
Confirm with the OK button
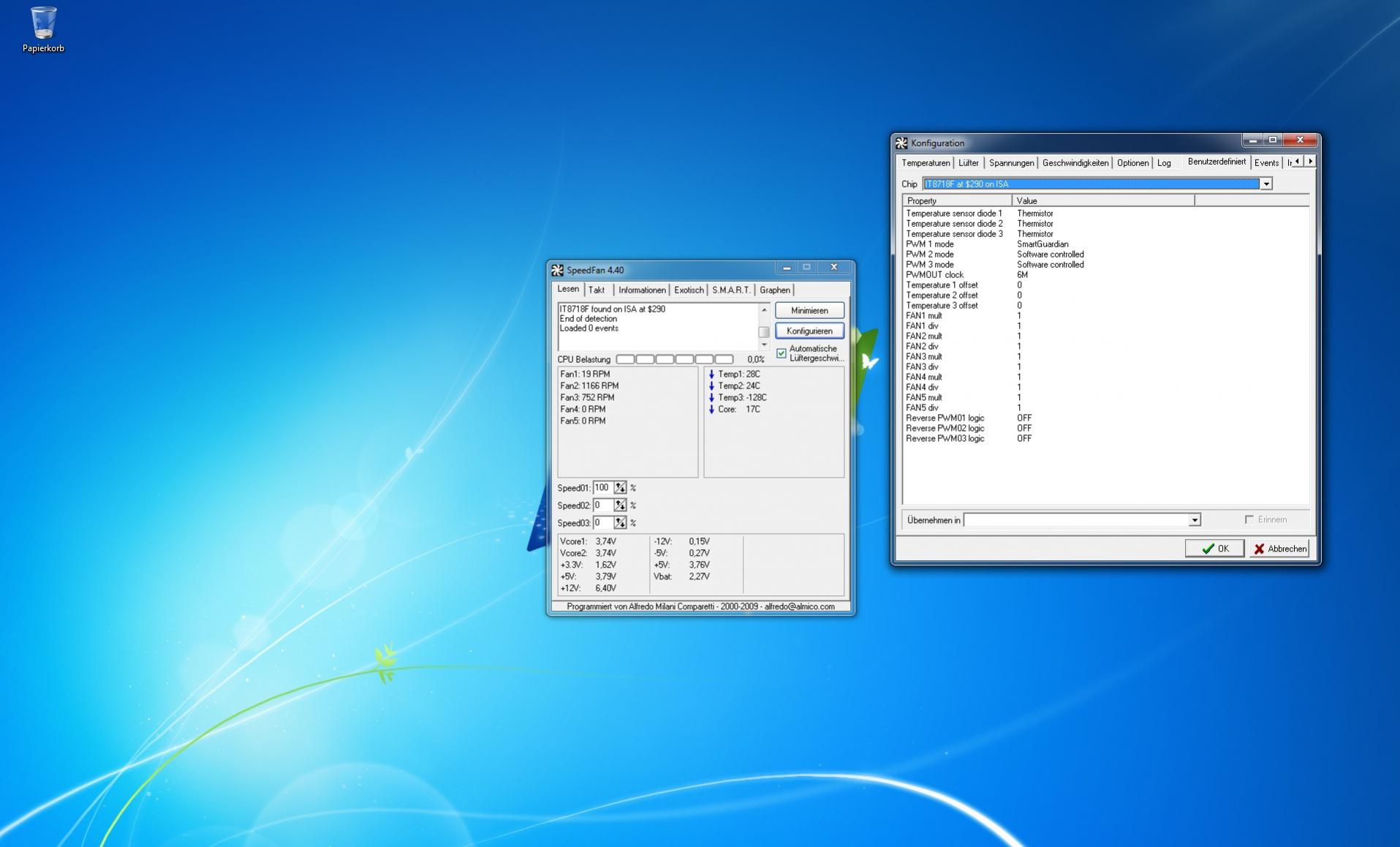coord(1214,549)
